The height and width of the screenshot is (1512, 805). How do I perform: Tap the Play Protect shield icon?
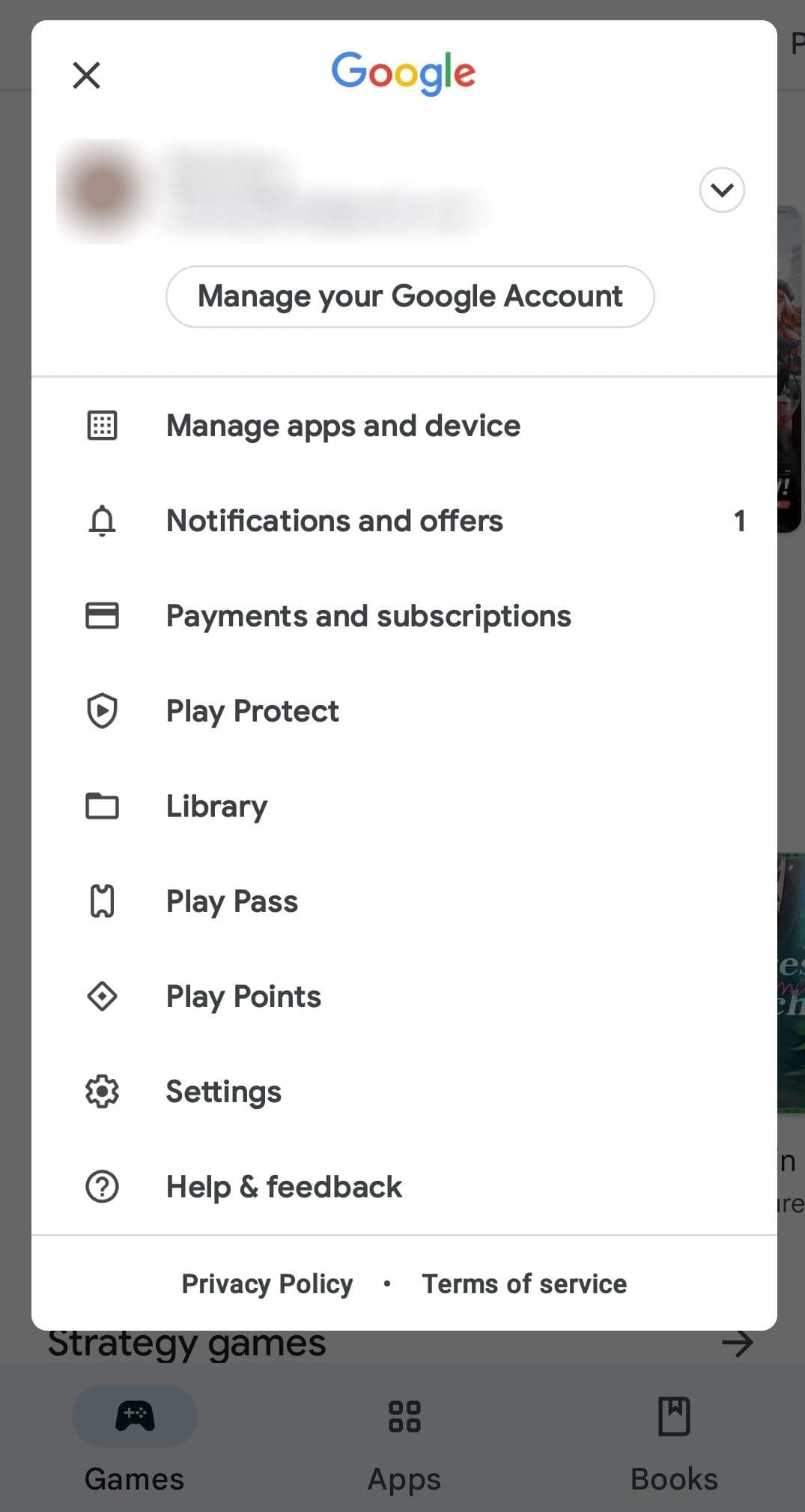point(102,711)
